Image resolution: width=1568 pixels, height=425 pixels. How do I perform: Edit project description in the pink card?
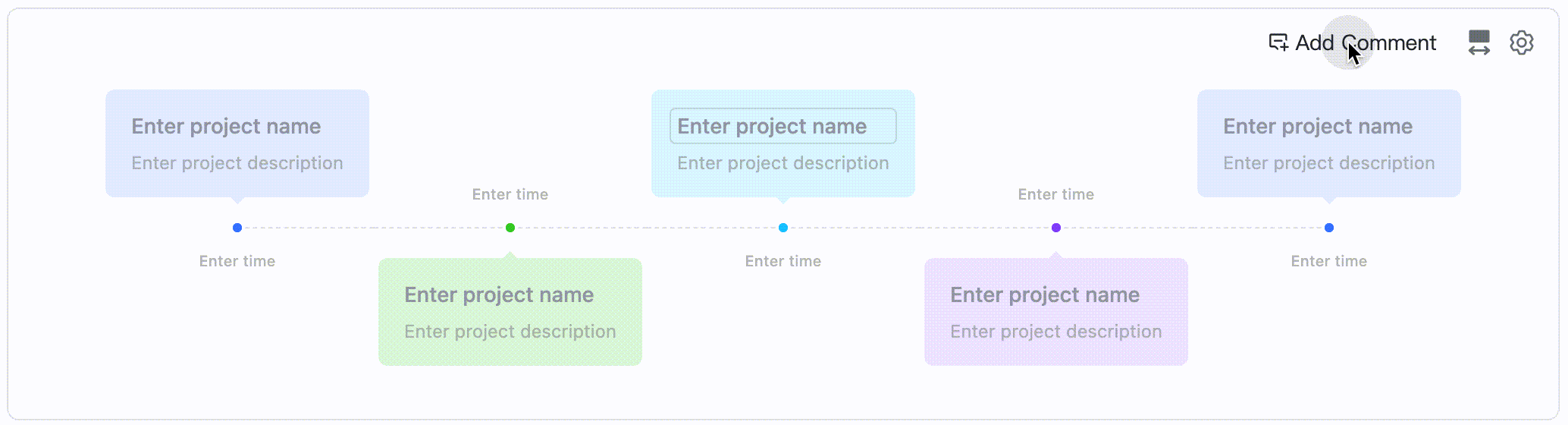coord(1056,332)
